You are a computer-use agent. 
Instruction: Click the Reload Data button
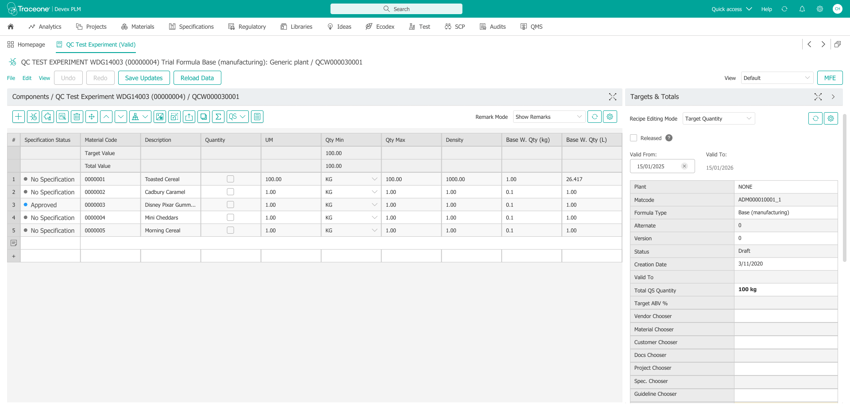point(197,78)
